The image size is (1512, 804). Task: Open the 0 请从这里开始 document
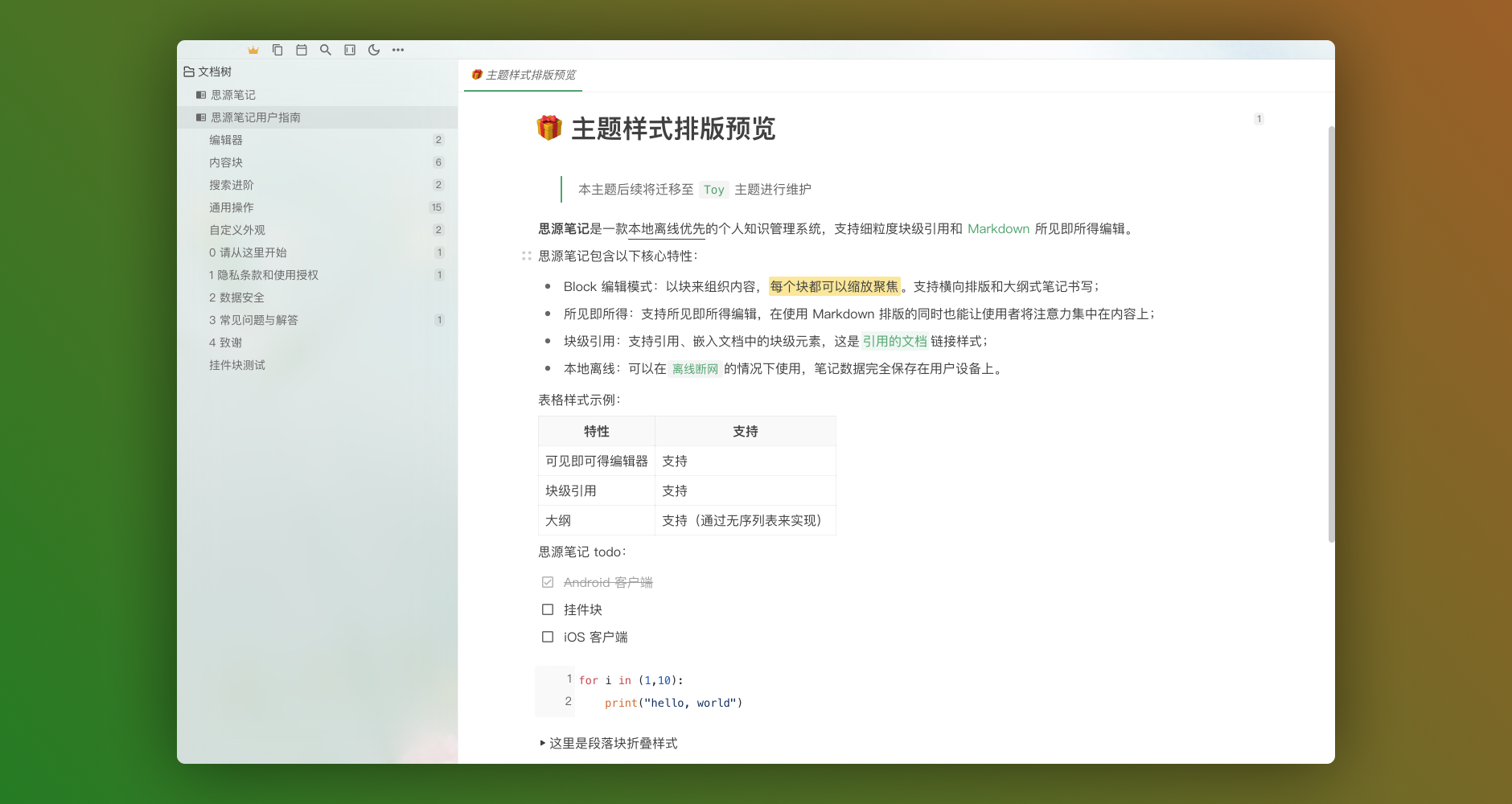point(318,252)
